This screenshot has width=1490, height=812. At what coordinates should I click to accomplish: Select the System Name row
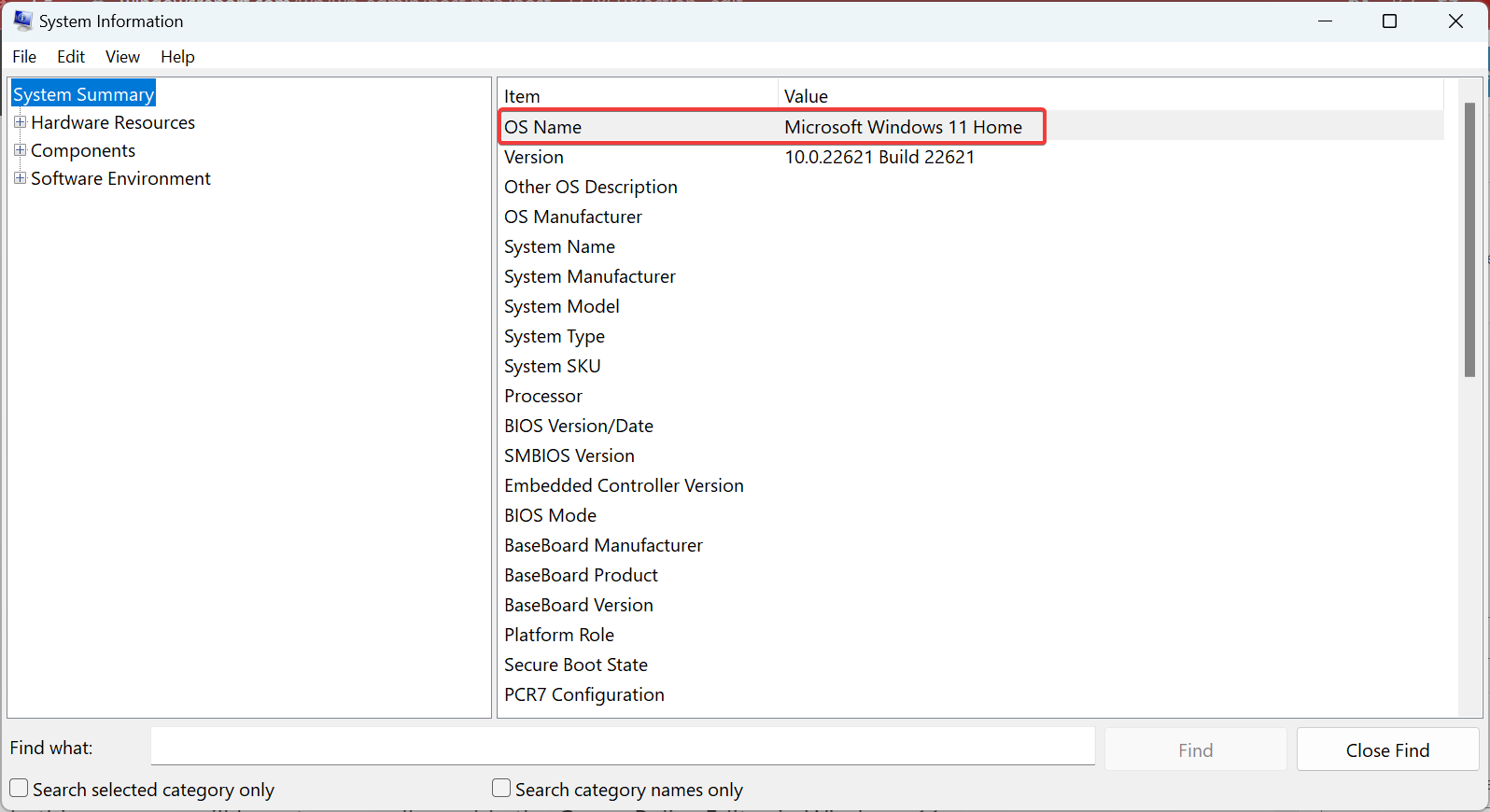971,246
